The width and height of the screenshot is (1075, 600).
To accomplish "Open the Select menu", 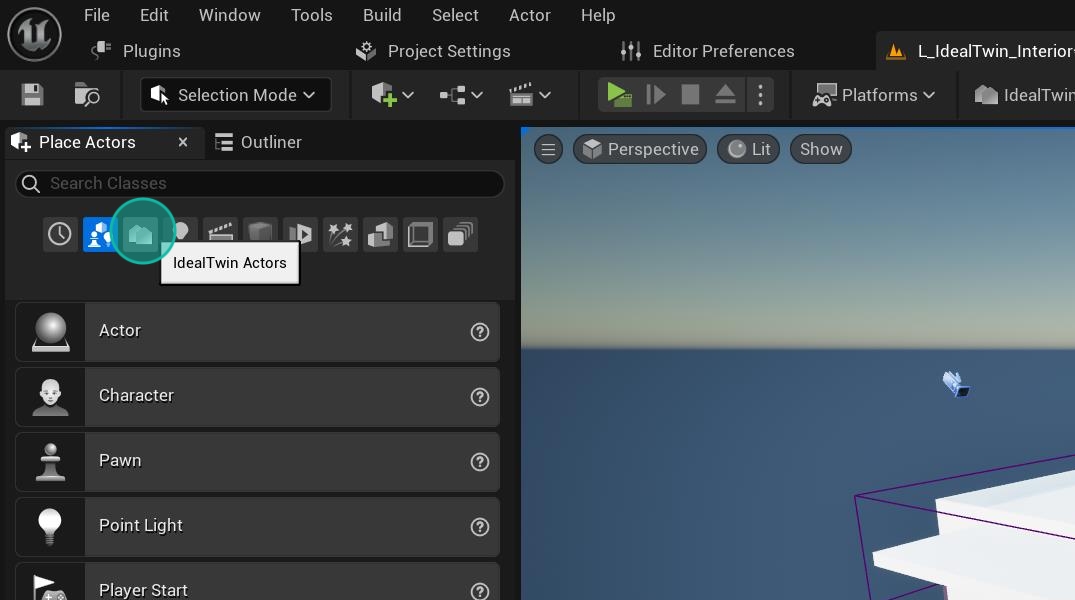I will pyautogui.click(x=455, y=15).
